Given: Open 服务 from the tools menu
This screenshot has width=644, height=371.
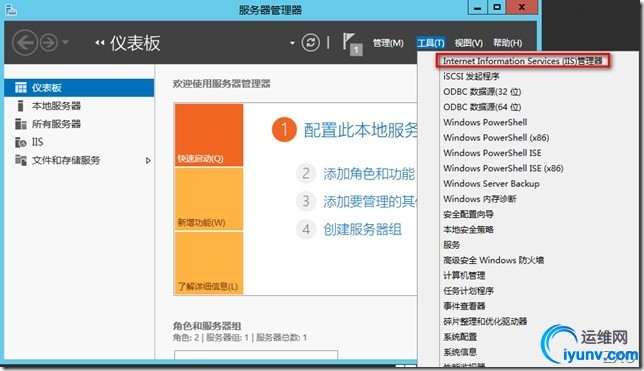Looking at the screenshot, I should click(451, 245).
